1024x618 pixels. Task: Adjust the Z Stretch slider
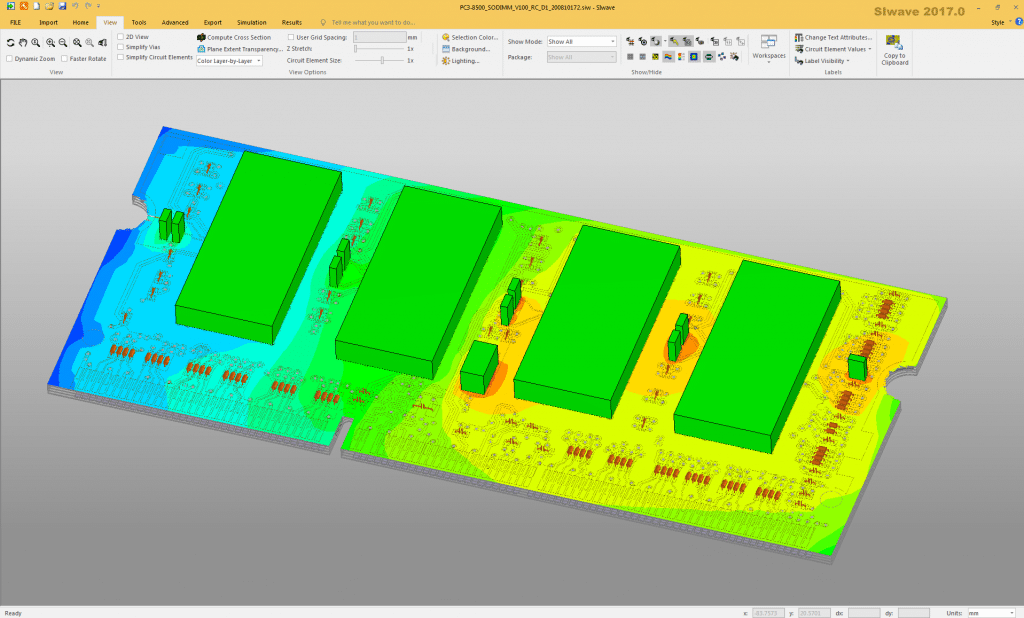click(356, 49)
